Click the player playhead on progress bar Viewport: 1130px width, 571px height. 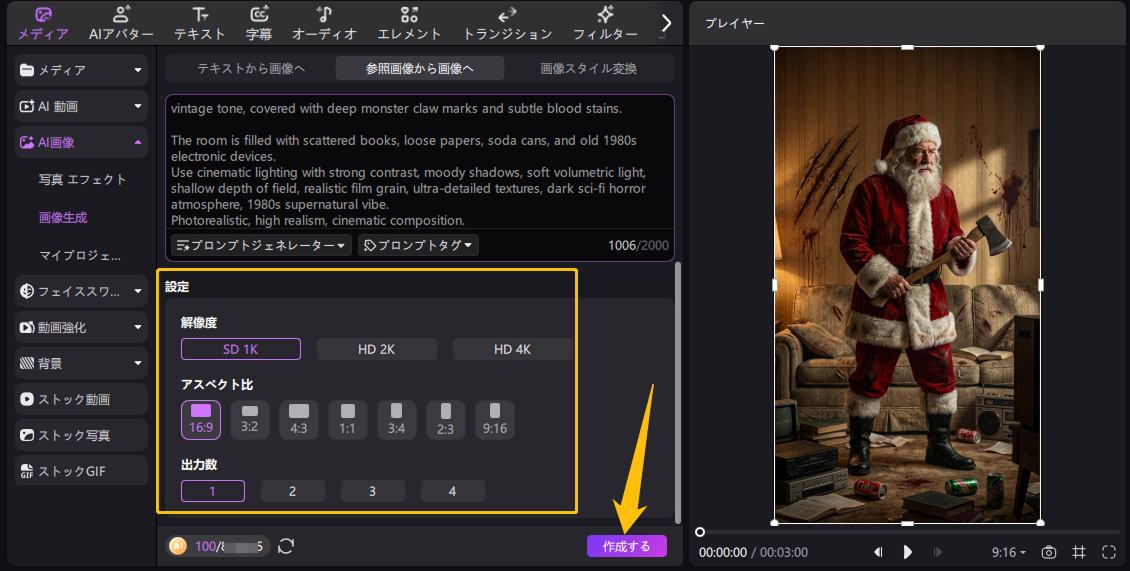700,532
